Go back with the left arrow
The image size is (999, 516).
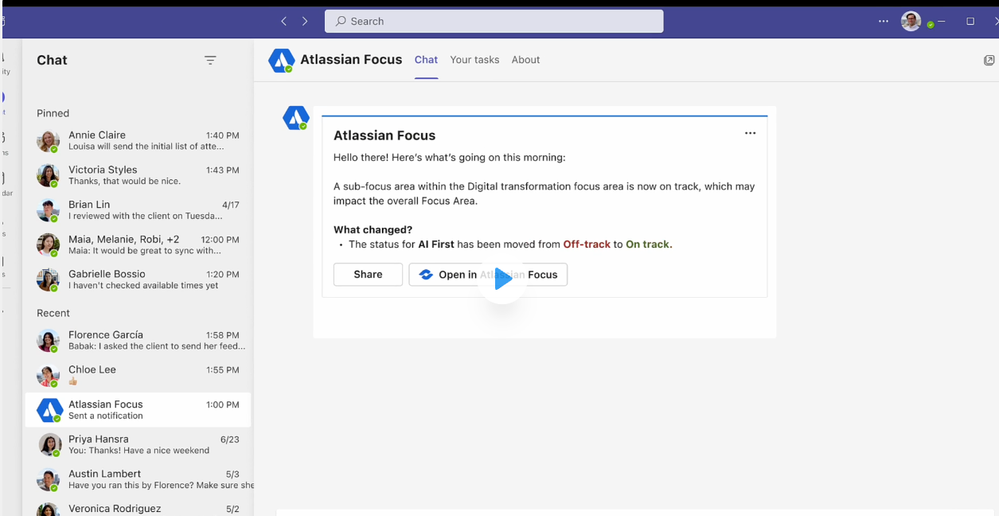[284, 21]
